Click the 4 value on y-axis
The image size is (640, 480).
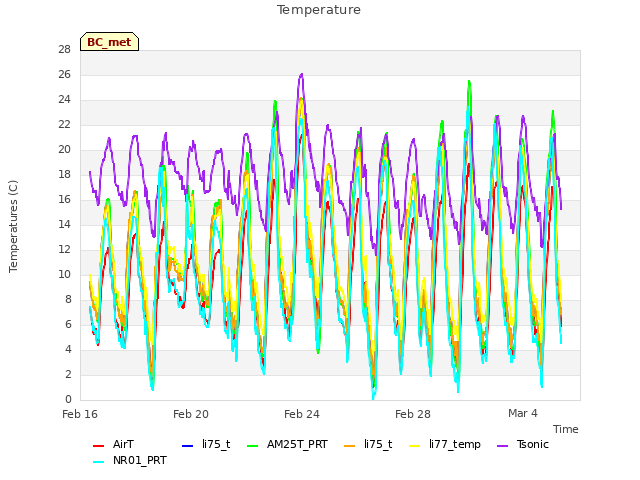(68, 349)
